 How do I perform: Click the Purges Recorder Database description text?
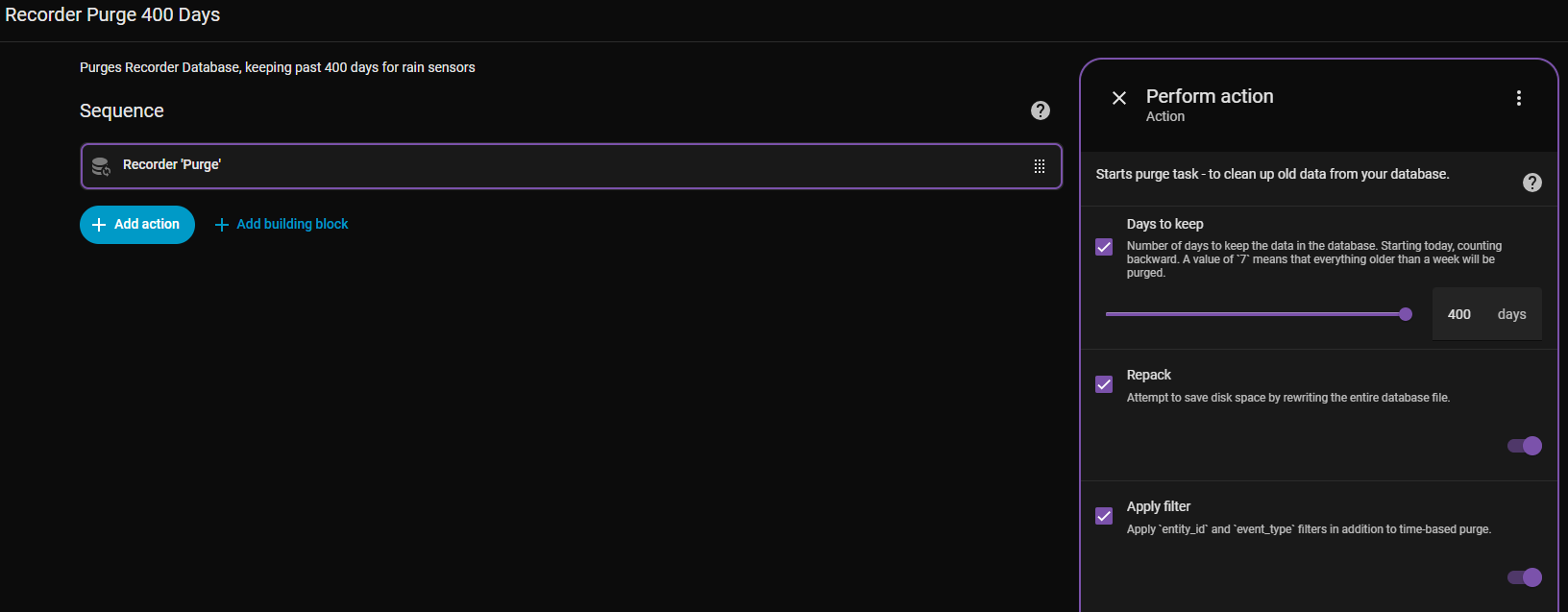pyautogui.click(x=277, y=67)
